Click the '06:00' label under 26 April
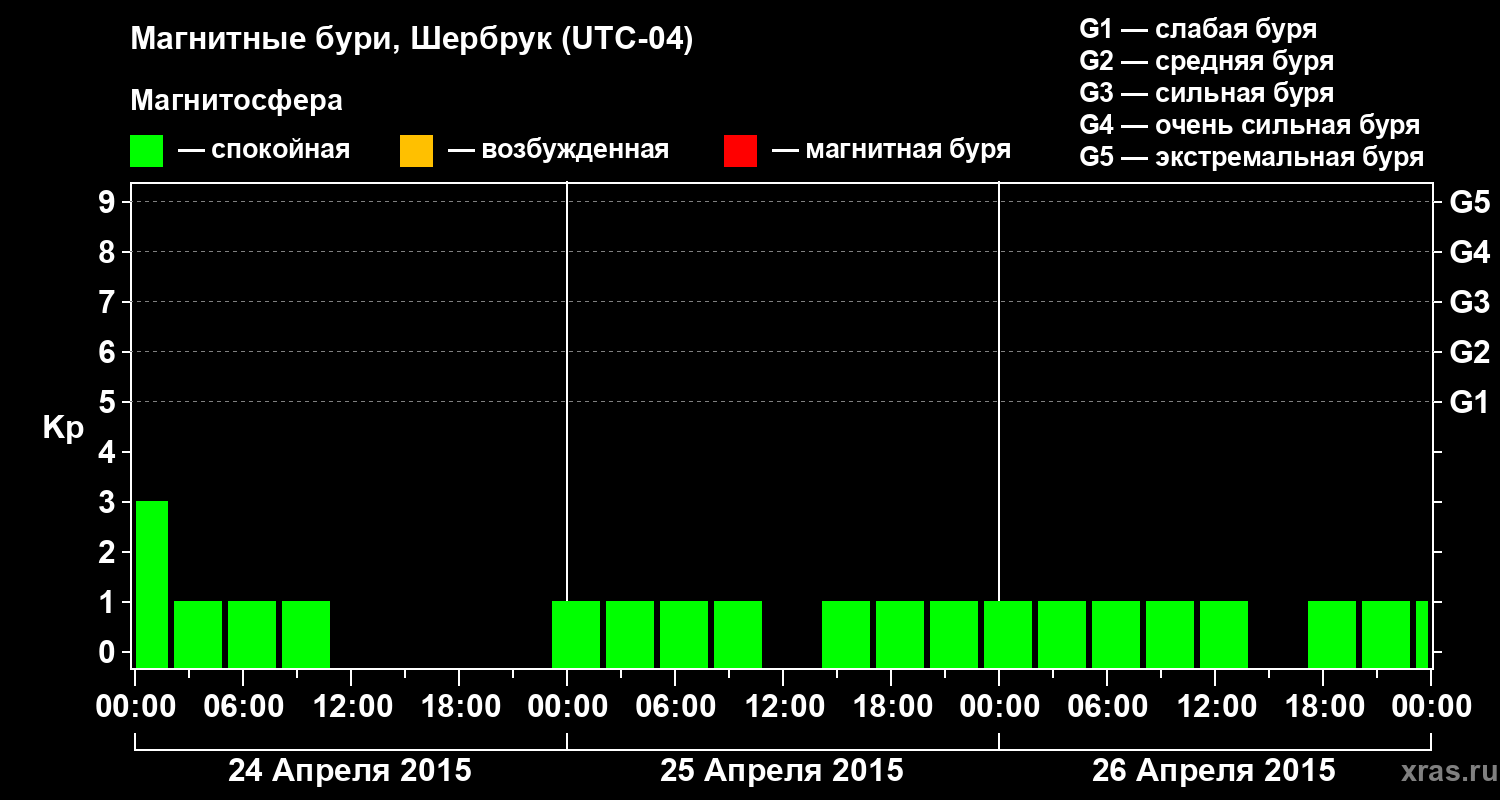 (1107, 707)
